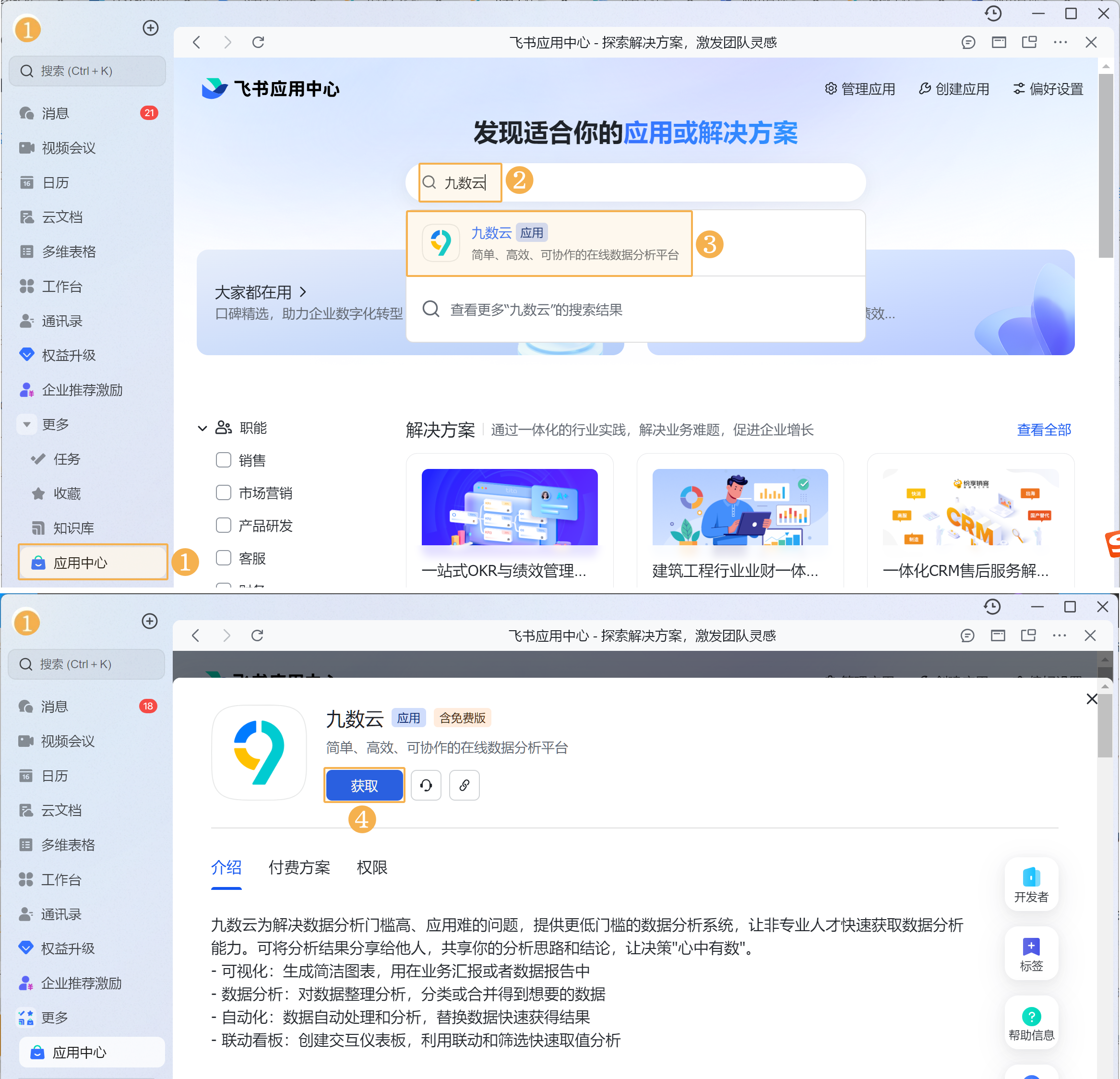Image resolution: width=1120 pixels, height=1079 pixels.
Task: Switch to 介绍 tab
Action: 226,867
